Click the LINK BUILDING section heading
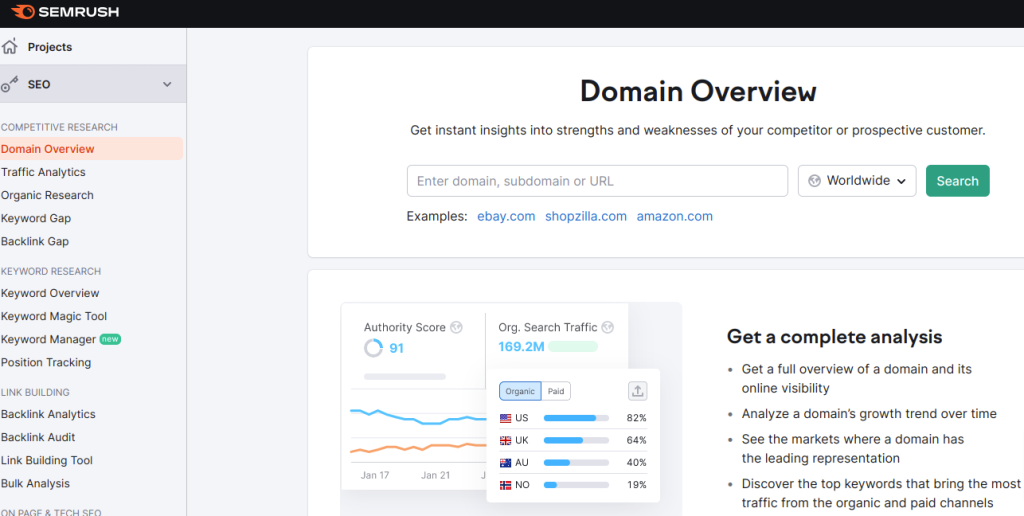The width and height of the screenshot is (1024, 516). (x=35, y=393)
